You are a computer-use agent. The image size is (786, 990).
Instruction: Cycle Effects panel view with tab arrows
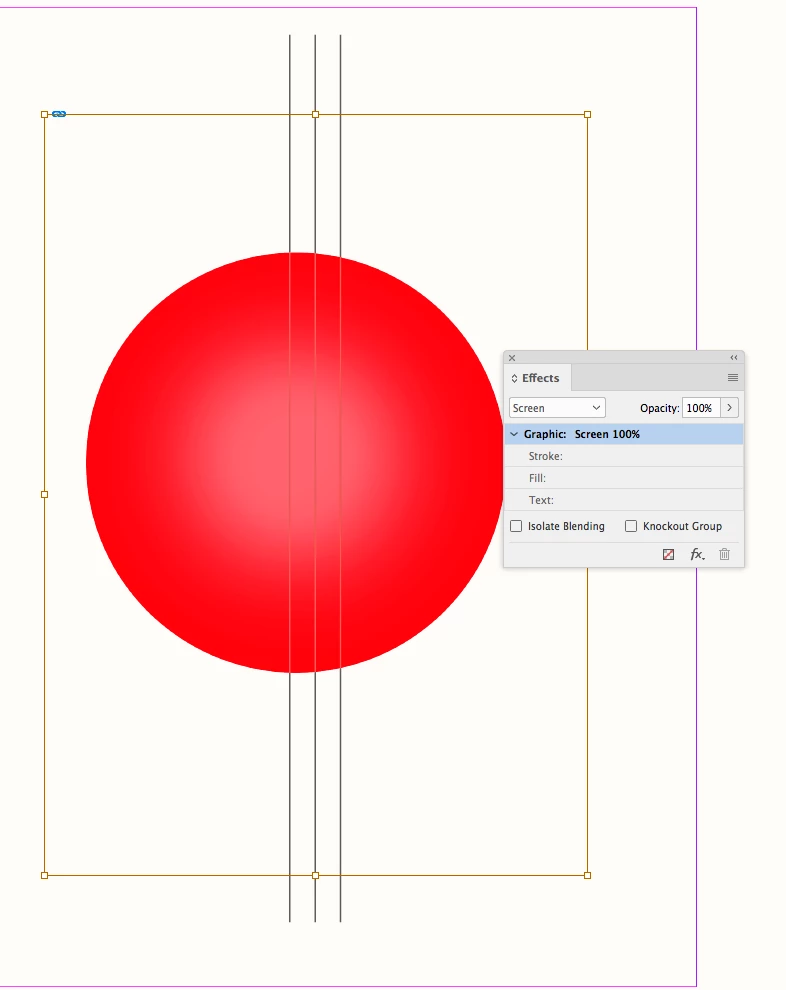515,378
